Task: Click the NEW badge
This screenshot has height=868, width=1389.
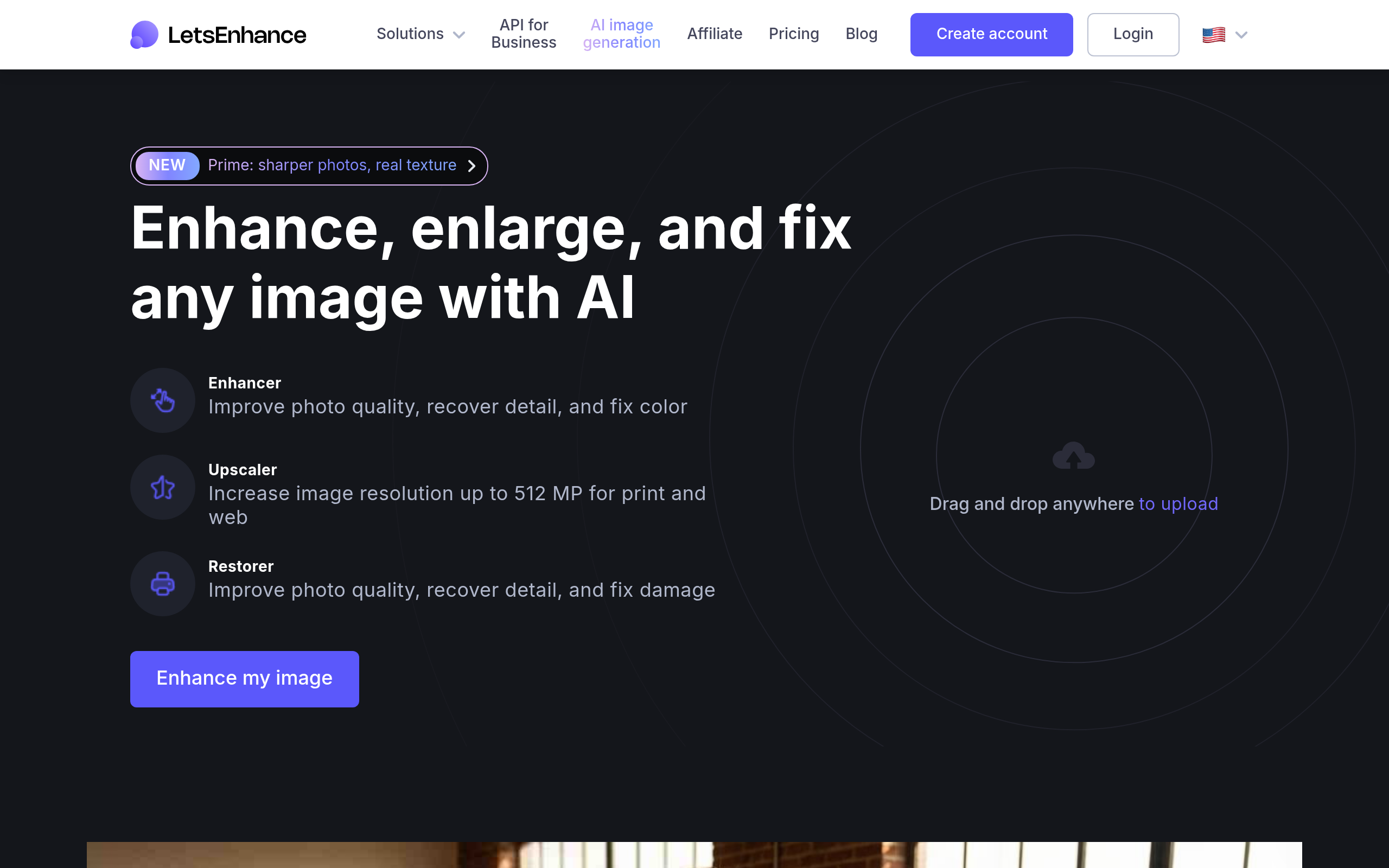Action: pos(167,165)
